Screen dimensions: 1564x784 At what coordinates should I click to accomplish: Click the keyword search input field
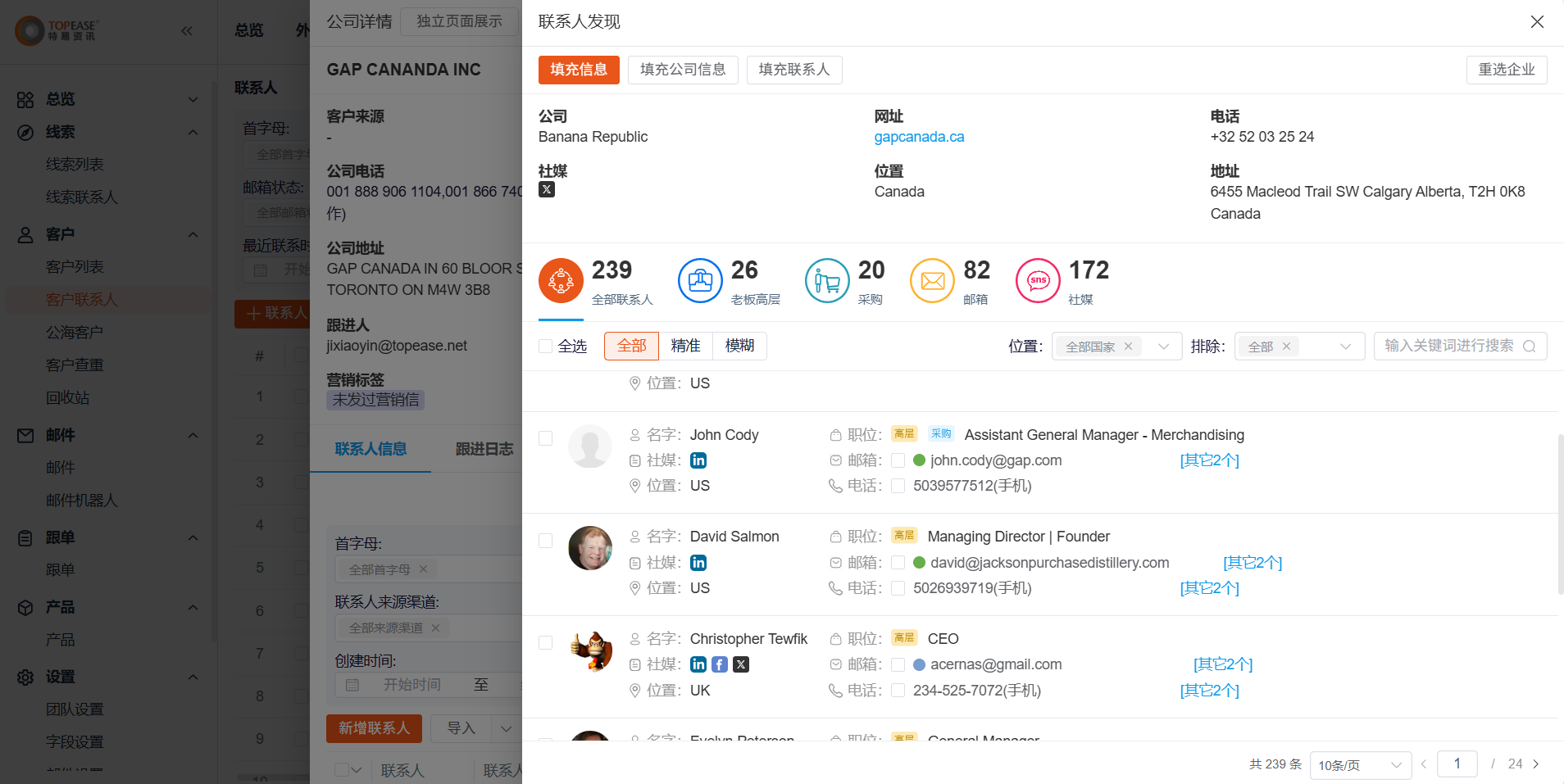coord(1451,346)
